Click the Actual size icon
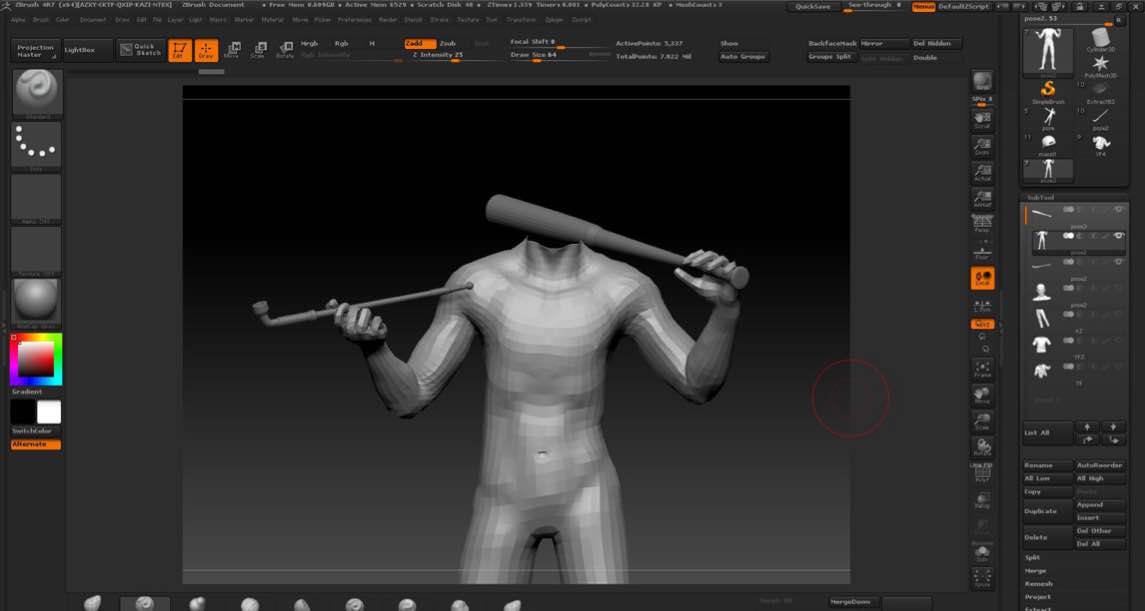 pos(982,172)
